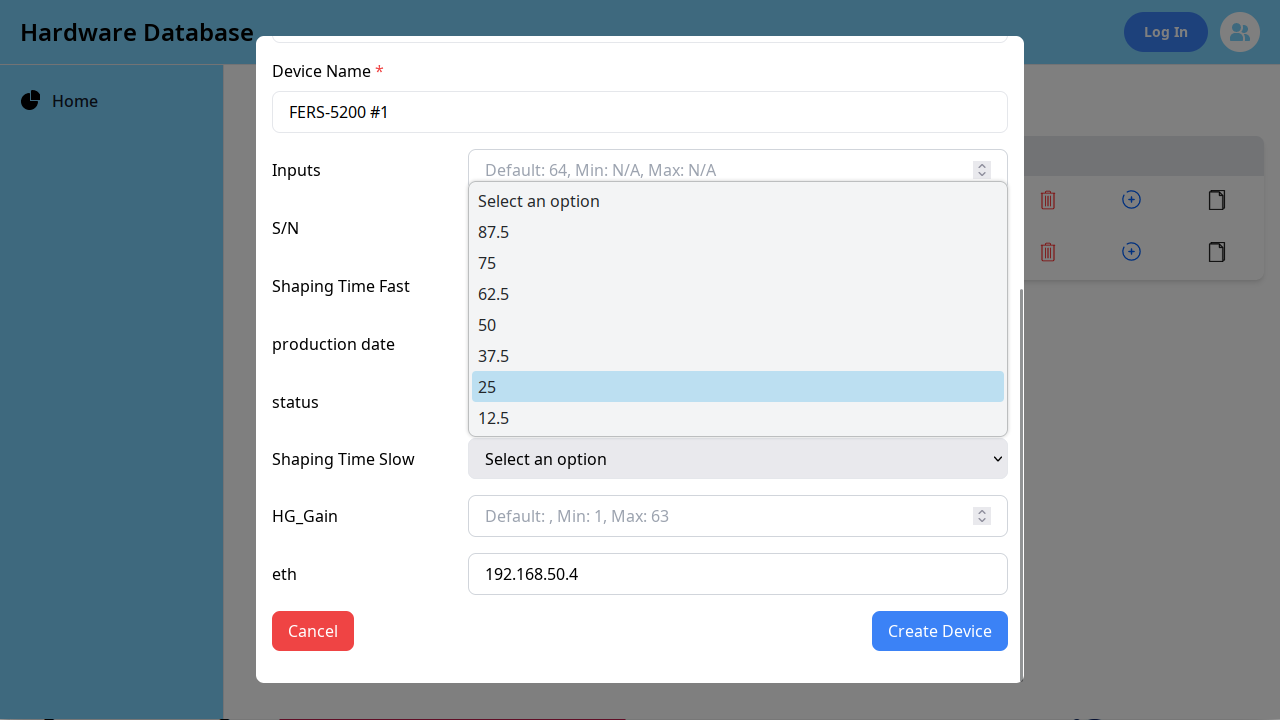
Task: Click the Log In button
Action: click(1166, 32)
